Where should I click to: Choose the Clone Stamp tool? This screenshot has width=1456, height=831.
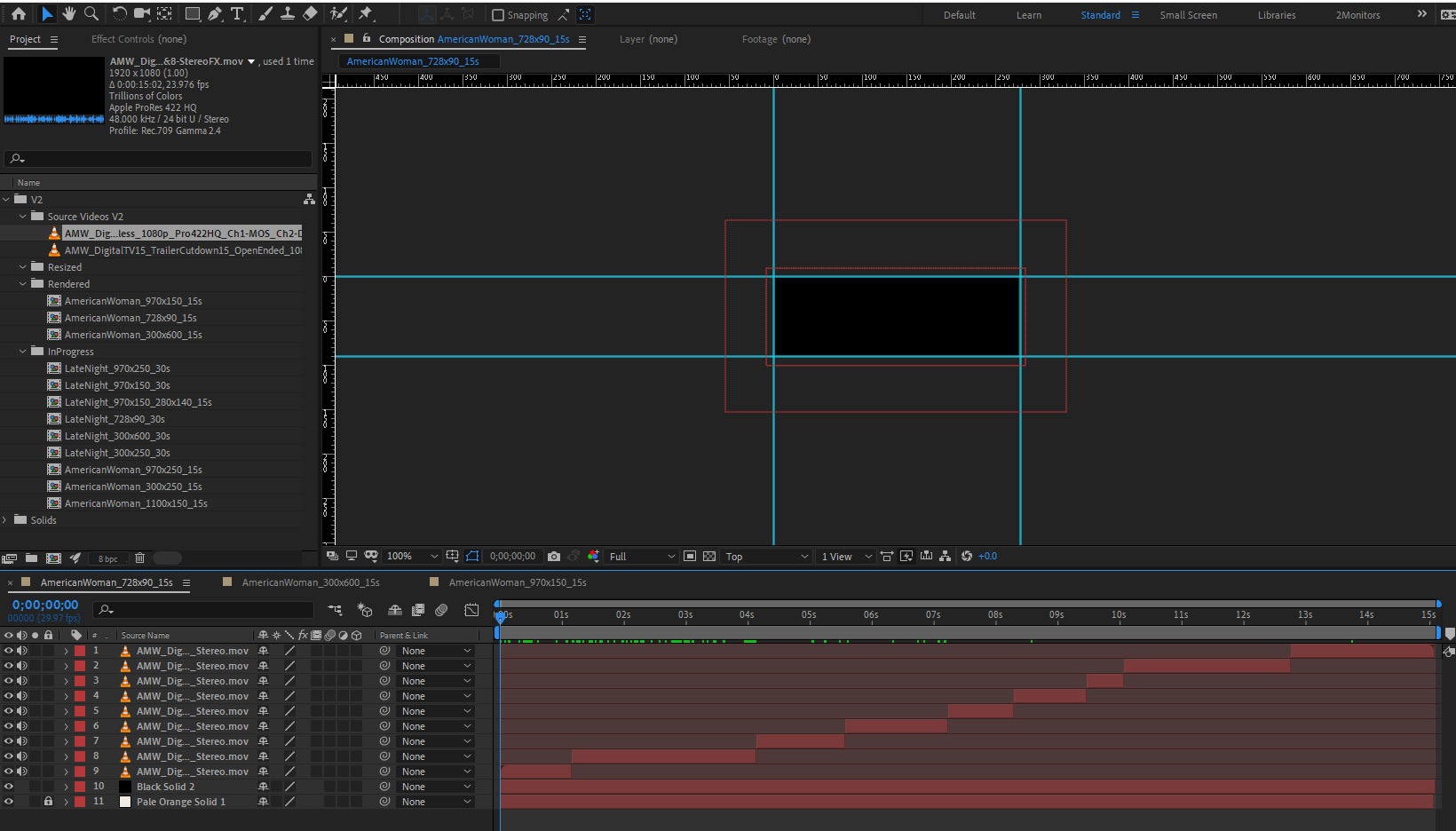(288, 14)
